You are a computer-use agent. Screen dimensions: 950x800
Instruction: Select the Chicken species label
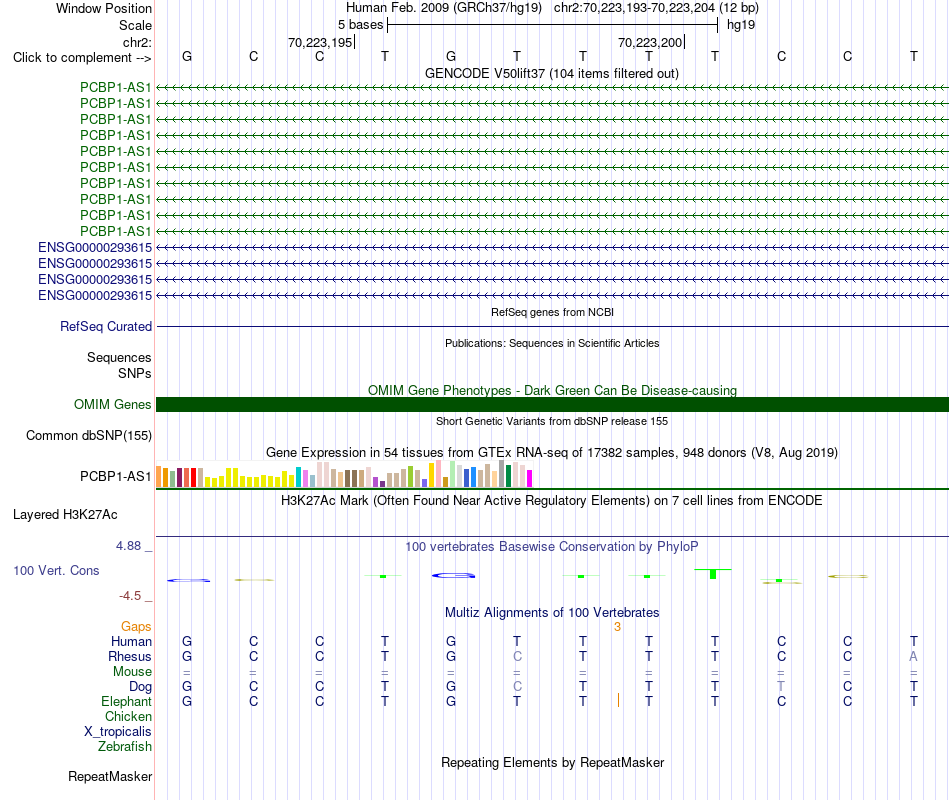pos(128,717)
